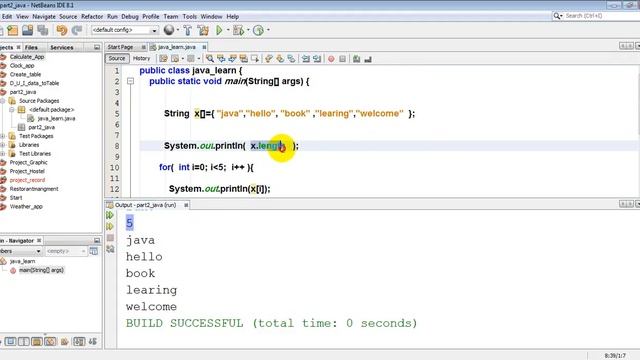Open the Profile Project dropdown arrow
This screenshot has width=640, height=360.
268,30
